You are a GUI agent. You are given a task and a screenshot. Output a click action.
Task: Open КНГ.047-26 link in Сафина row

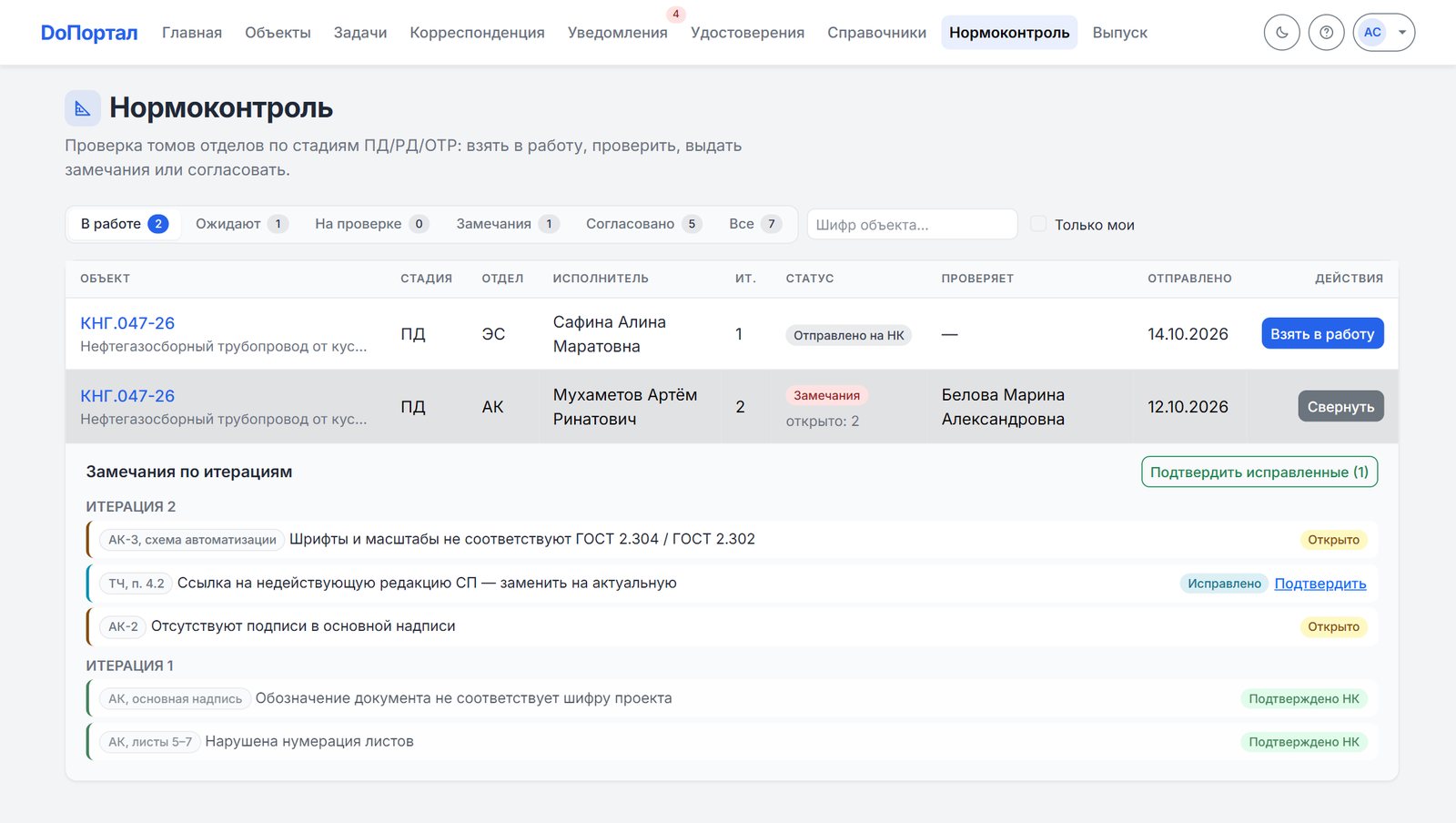[127, 323]
